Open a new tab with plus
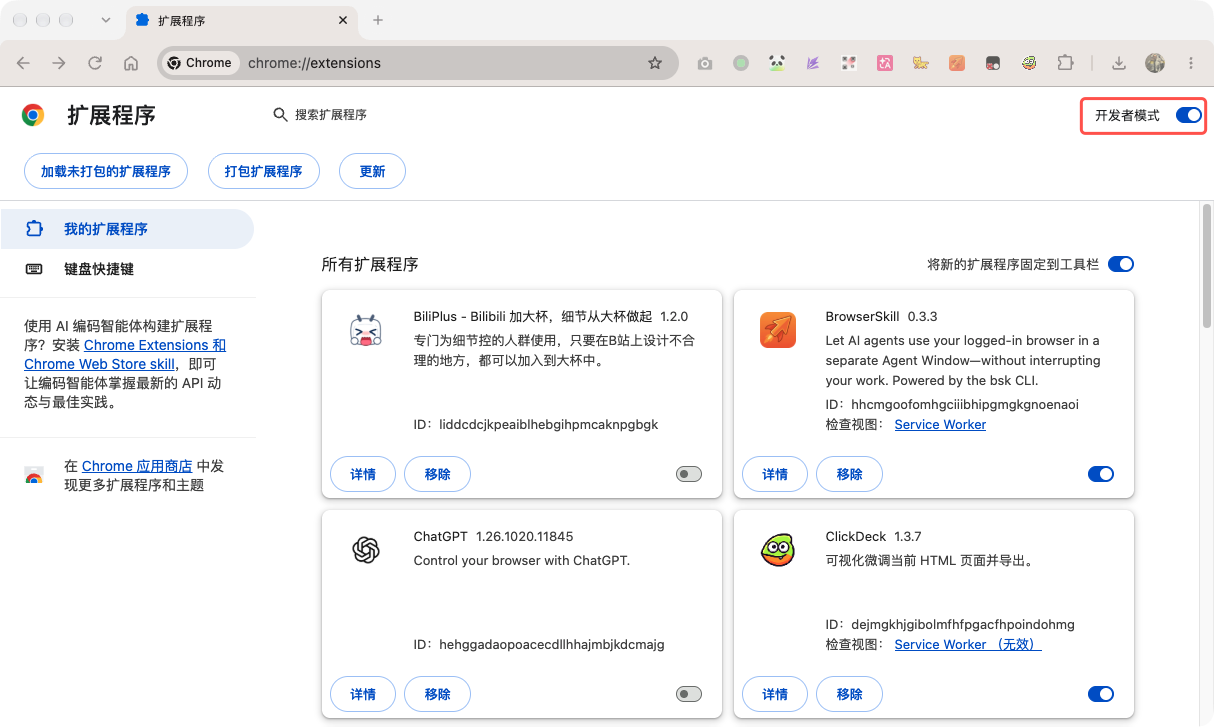The height and width of the screenshot is (727, 1214). [378, 20]
